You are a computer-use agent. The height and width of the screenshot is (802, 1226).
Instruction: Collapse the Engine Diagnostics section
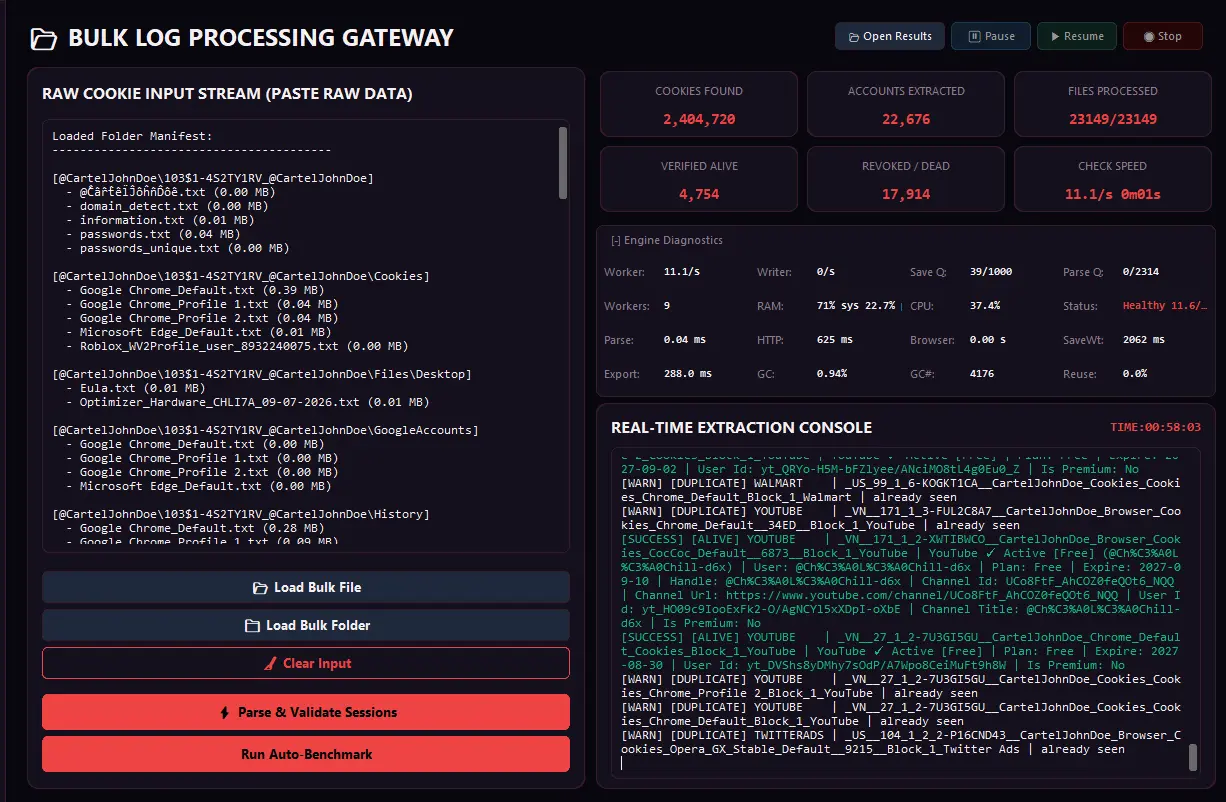click(x=667, y=240)
